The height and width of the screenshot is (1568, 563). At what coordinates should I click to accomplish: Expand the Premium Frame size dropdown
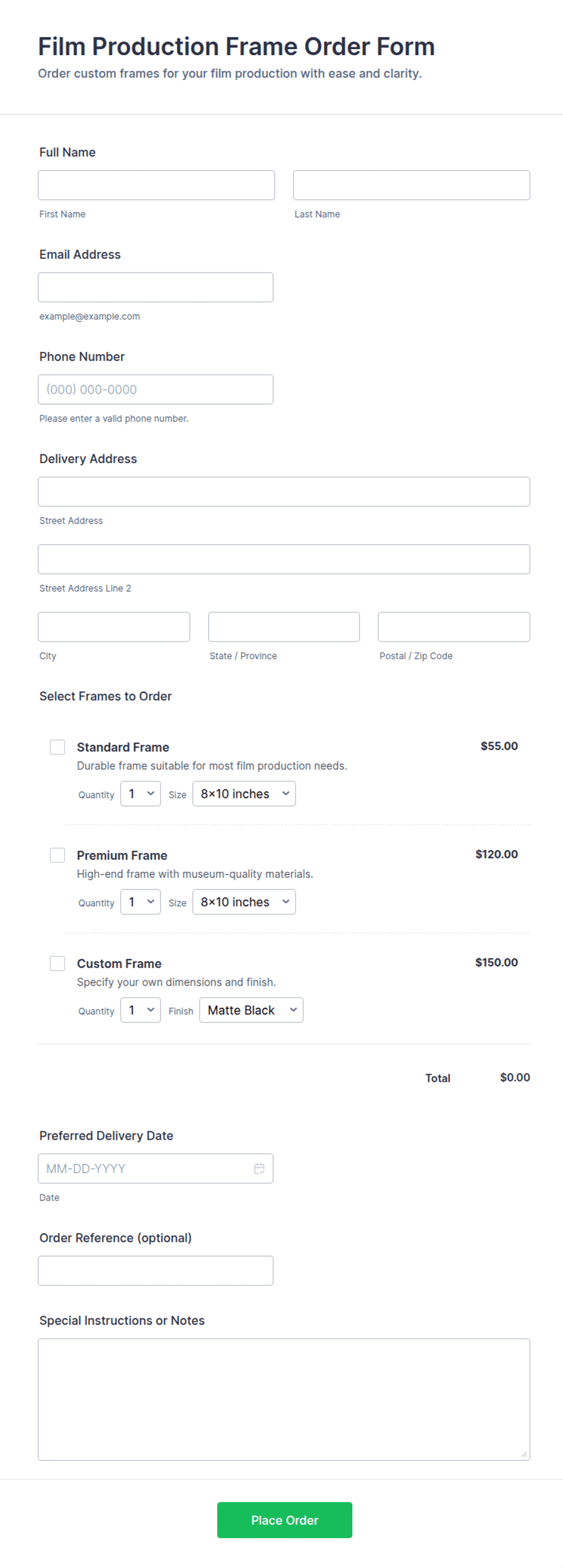tap(245, 902)
